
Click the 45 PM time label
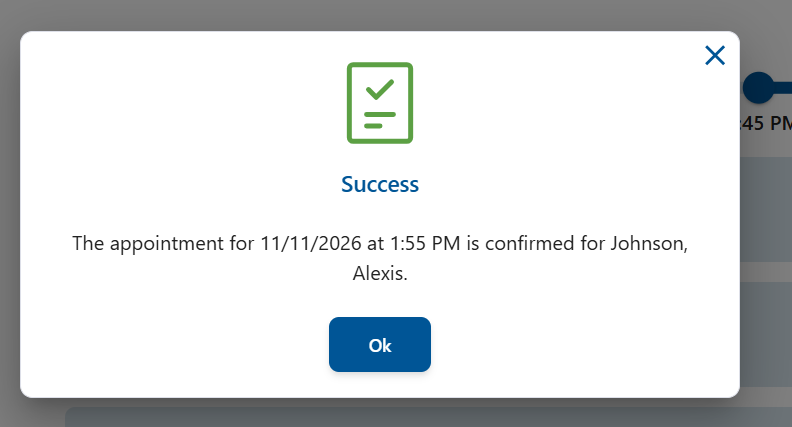(765, 124)
